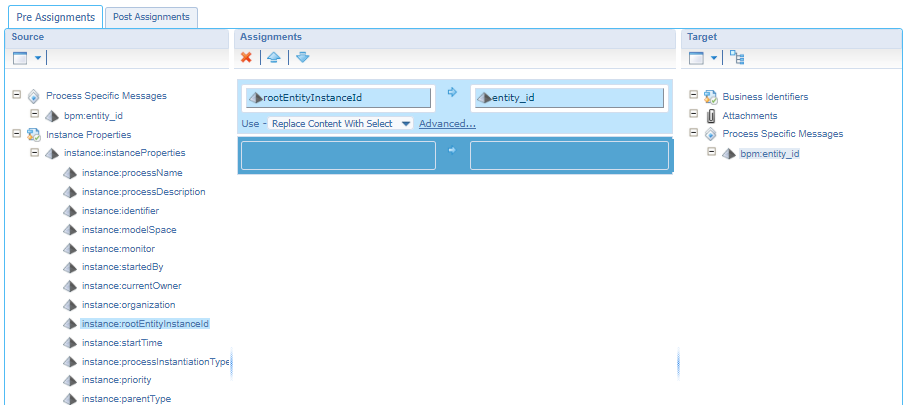Select instance:priority in Source tree
The image size is (905, 405).
click(117, 380)
